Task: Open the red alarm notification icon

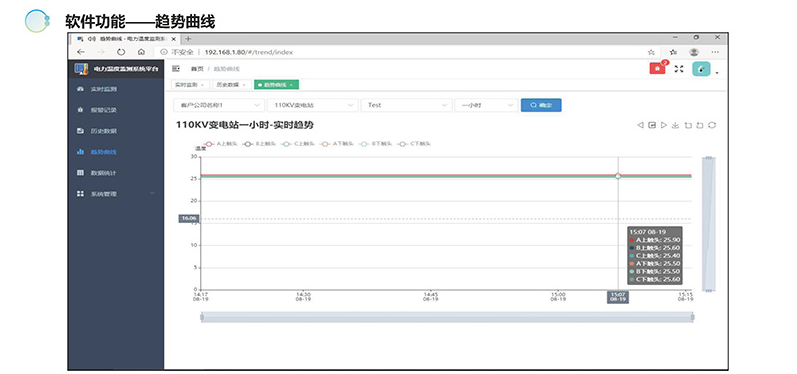Action: [x=657, y=68]
